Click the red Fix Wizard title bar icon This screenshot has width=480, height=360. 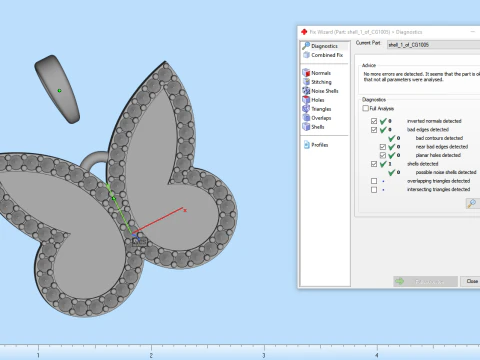tap(304, 32)
